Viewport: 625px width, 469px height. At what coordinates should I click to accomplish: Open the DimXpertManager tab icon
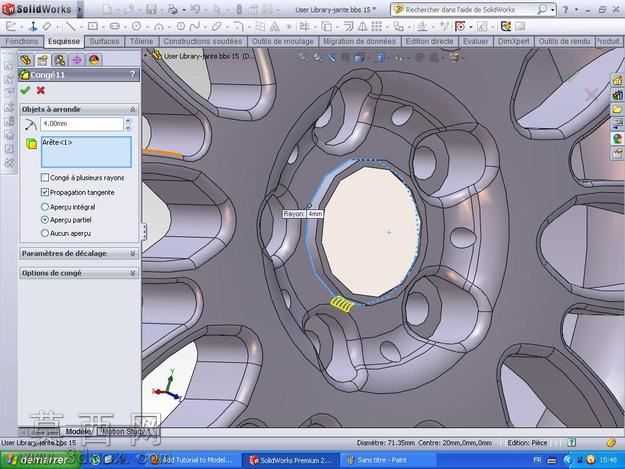77,60
